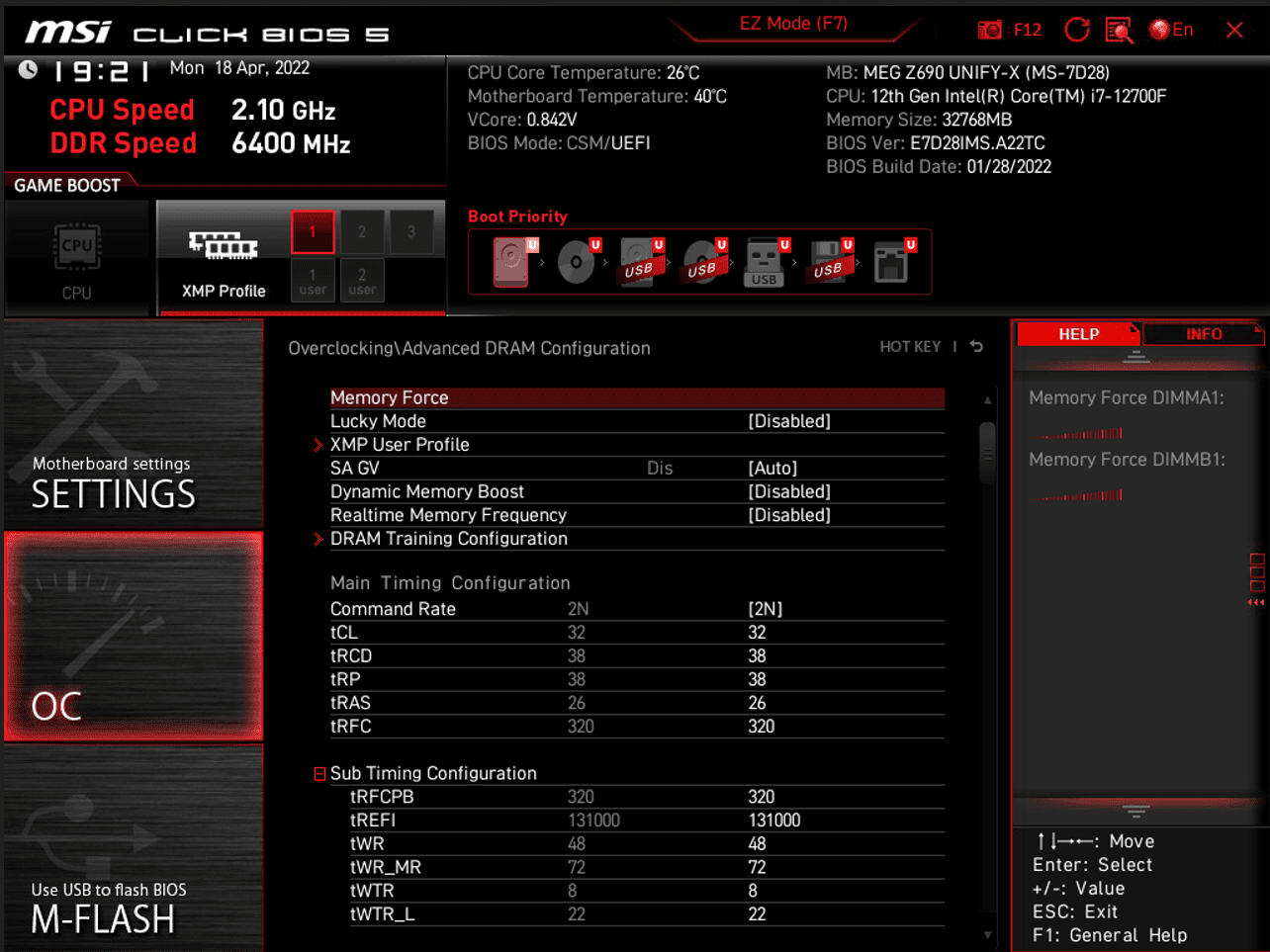This screenshot has width=1270, height=952.
Task: Click the scroll up arrow of settings list
Action: pyautogui.click(x=987, y=400)
